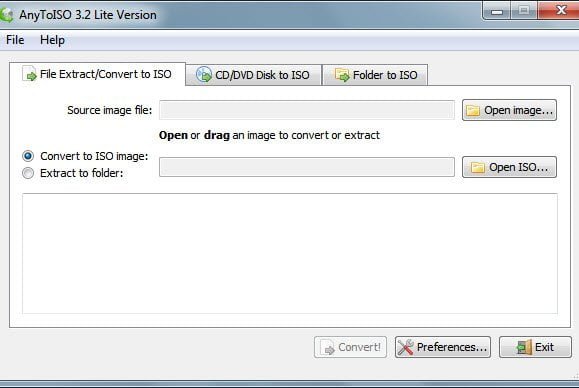Screen dimensions: 579x388
Task: Click the AnyToISO app icon in title bar
Action: pyautogui.click(x=6, y=15)
